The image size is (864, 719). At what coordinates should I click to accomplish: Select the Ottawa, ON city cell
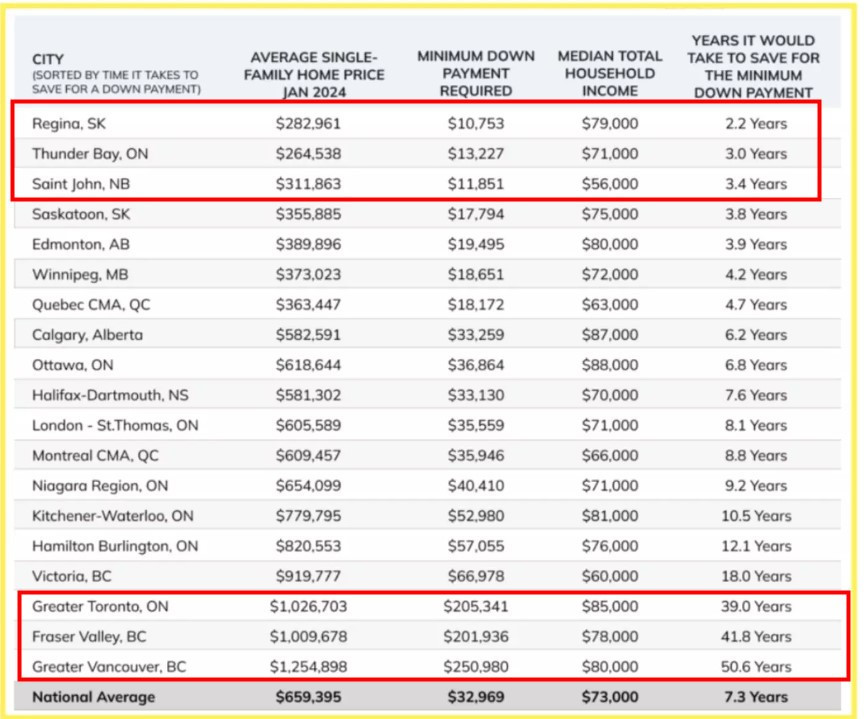click(x=72, y=365)
